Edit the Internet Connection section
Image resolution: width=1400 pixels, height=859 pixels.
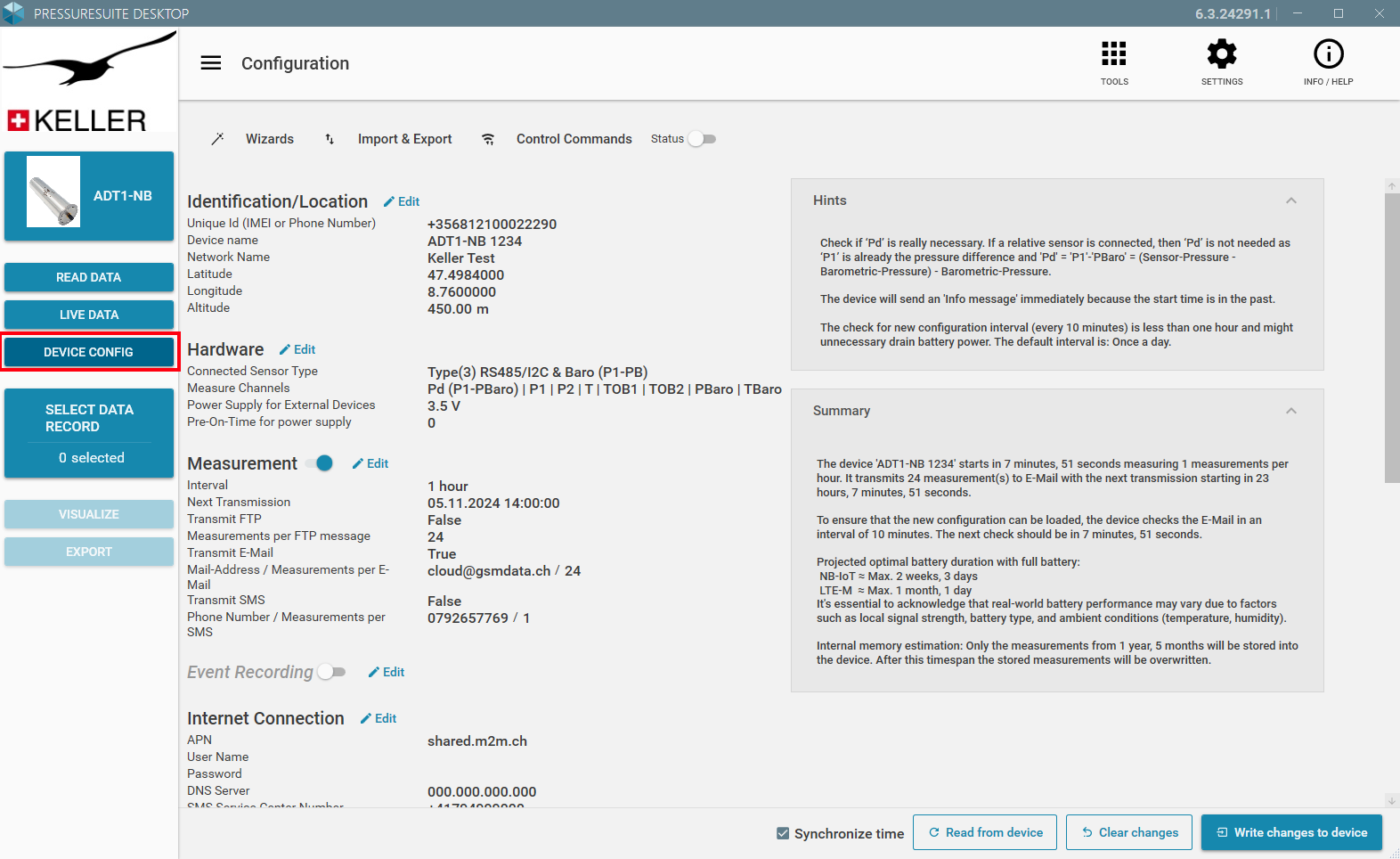[x=378, y=718]
